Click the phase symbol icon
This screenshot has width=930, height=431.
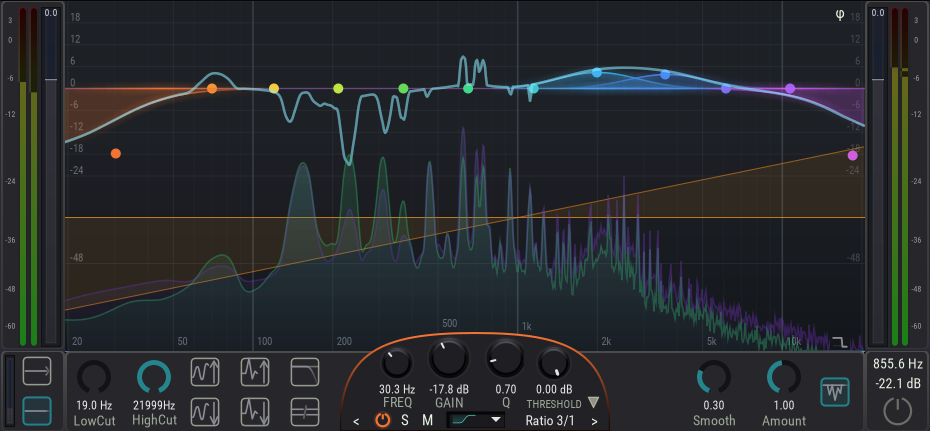coord(840,15)
